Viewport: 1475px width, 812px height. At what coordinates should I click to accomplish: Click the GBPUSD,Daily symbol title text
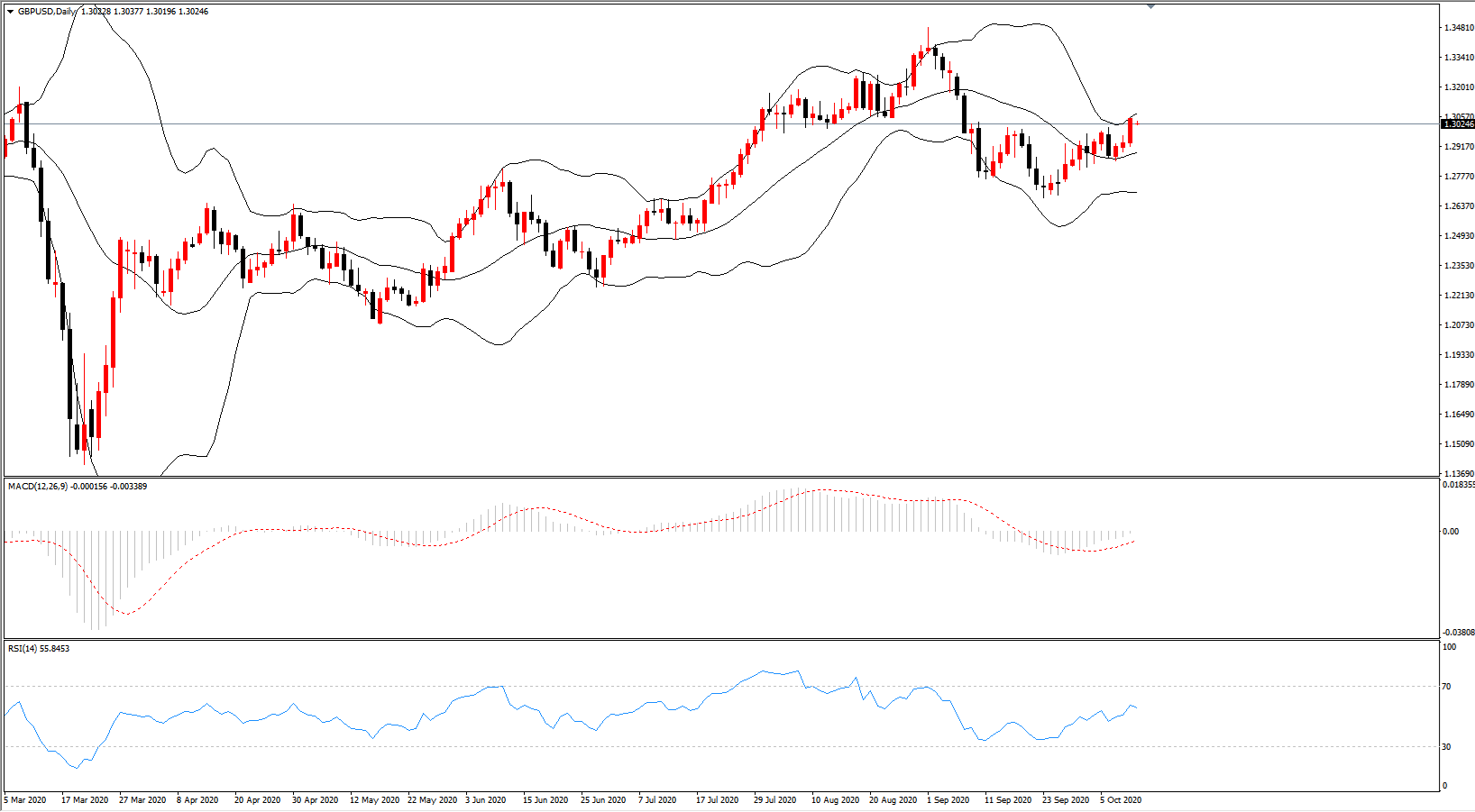pos(47,12)
